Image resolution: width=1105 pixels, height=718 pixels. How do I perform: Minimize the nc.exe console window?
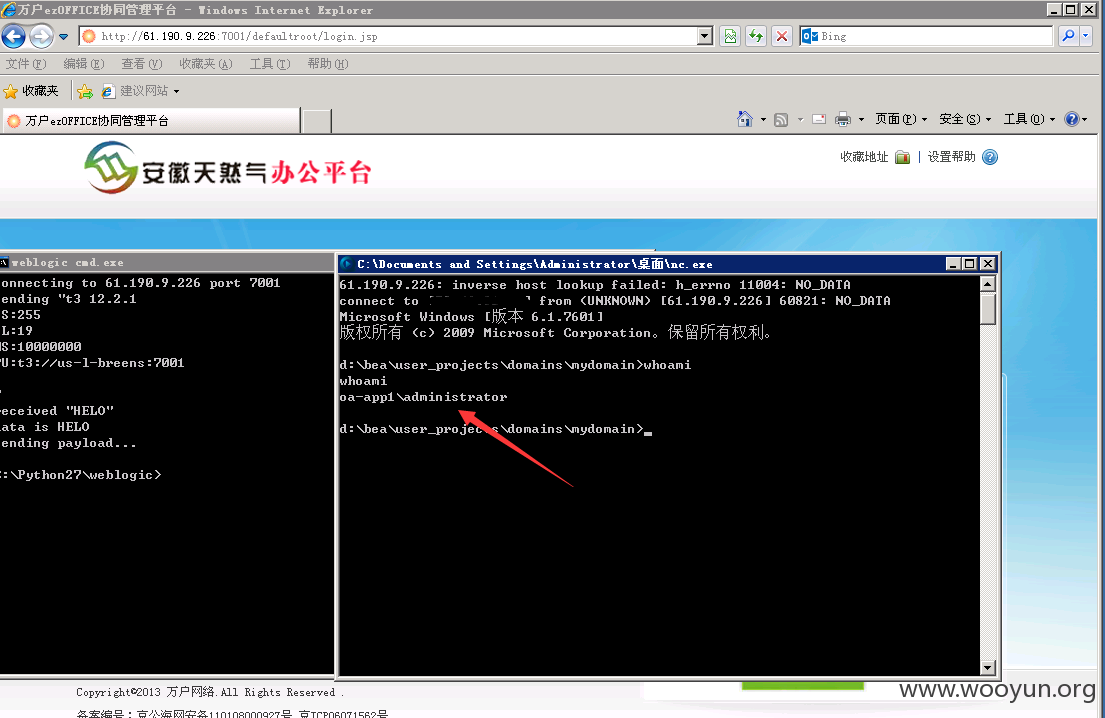[x=953, y=264]
